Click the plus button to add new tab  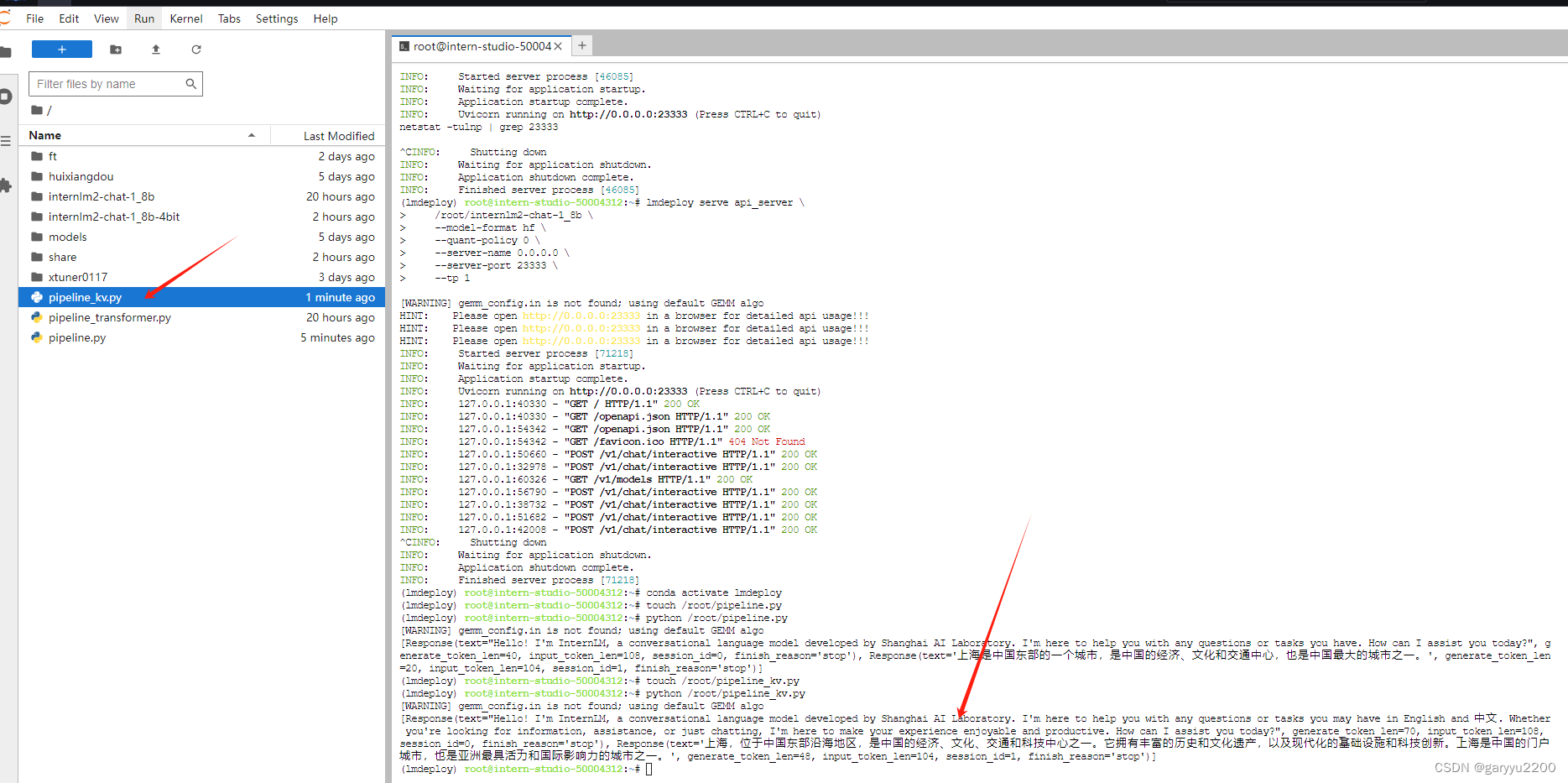[582, 46]
